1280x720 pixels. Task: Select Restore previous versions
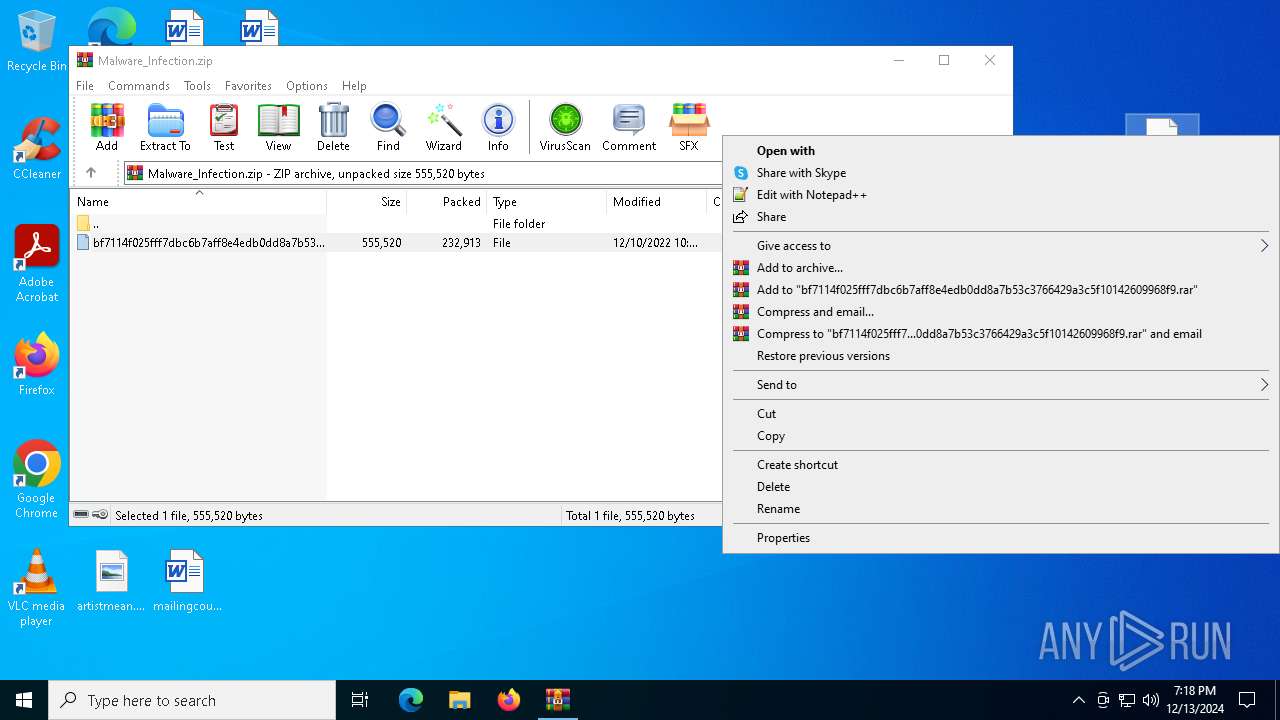click(x=1000, y=356)
